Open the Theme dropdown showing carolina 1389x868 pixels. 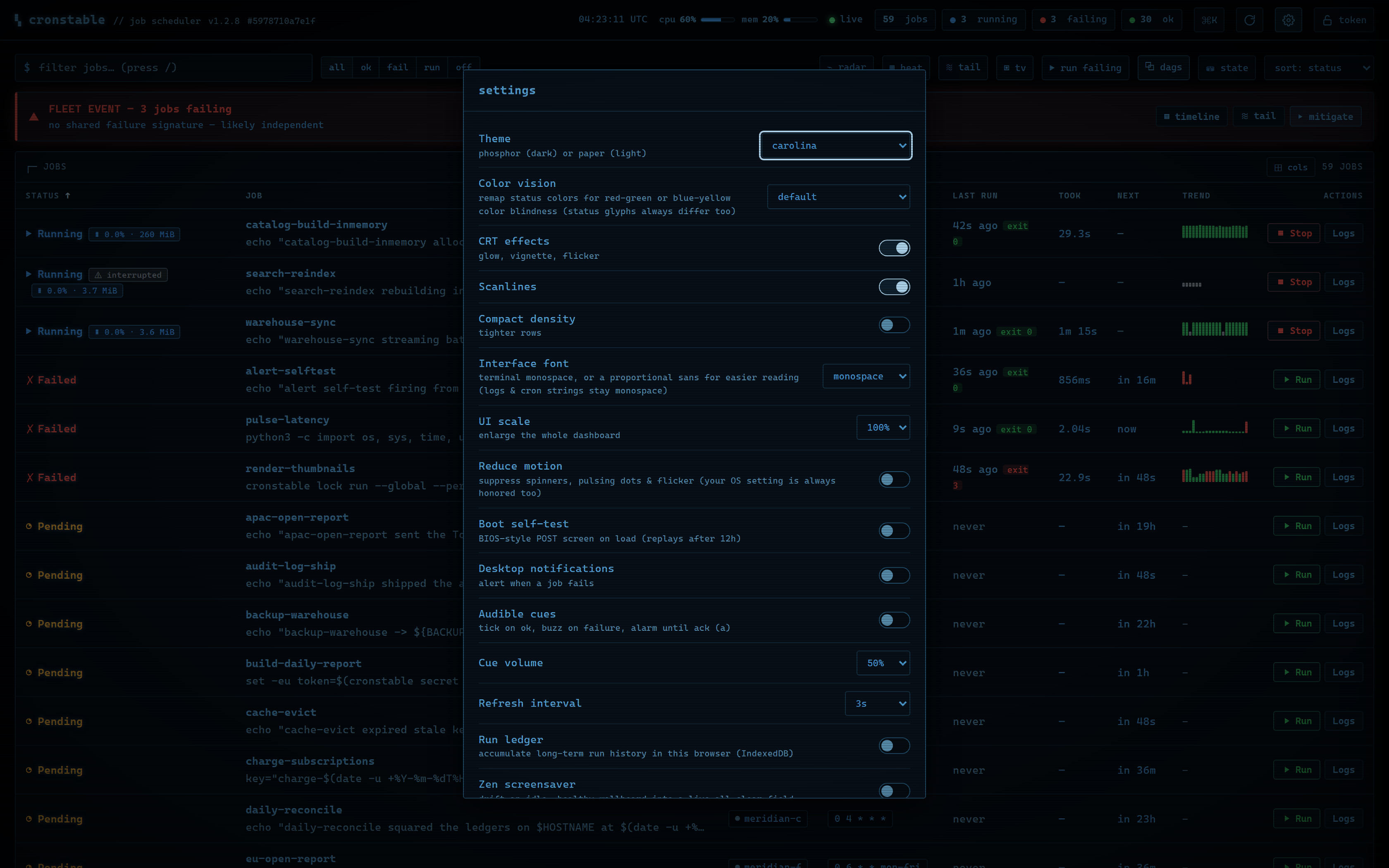[x=836, y=146]
